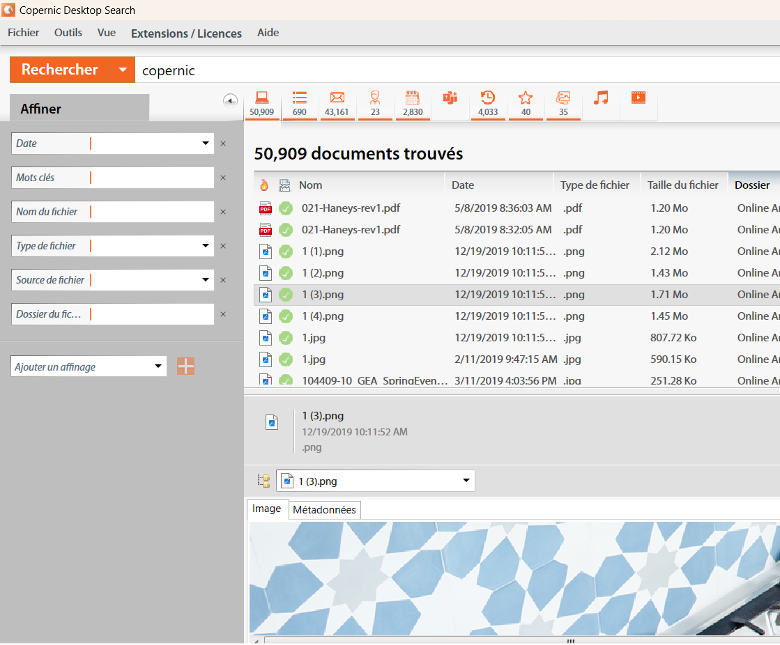Open the Pictures category with 35 results
The image size is (780, 645).
tap(563, 103)
